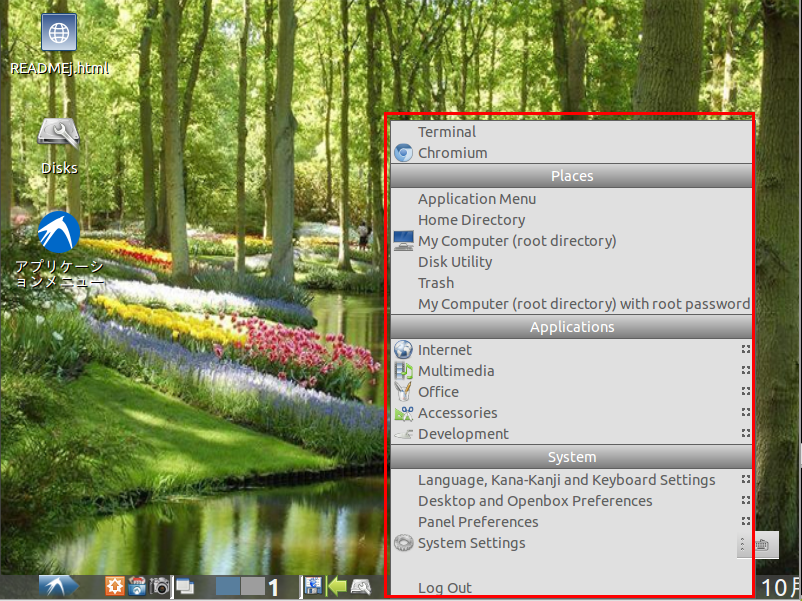Viewport: 802px width, 601px height.
Task: Open My Computer (root directory)
Action: (571, 241)
